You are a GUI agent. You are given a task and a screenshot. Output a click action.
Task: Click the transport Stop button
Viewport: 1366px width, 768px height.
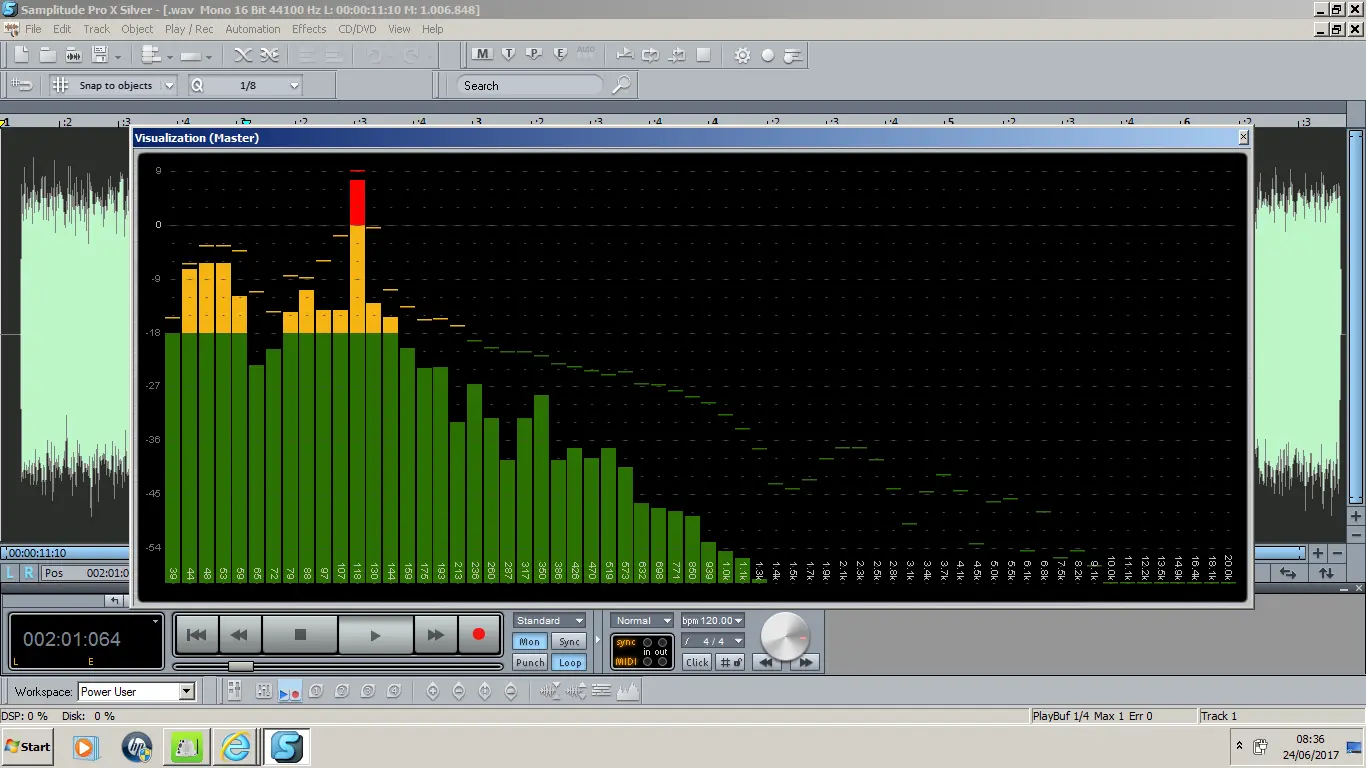coord(300,635)
